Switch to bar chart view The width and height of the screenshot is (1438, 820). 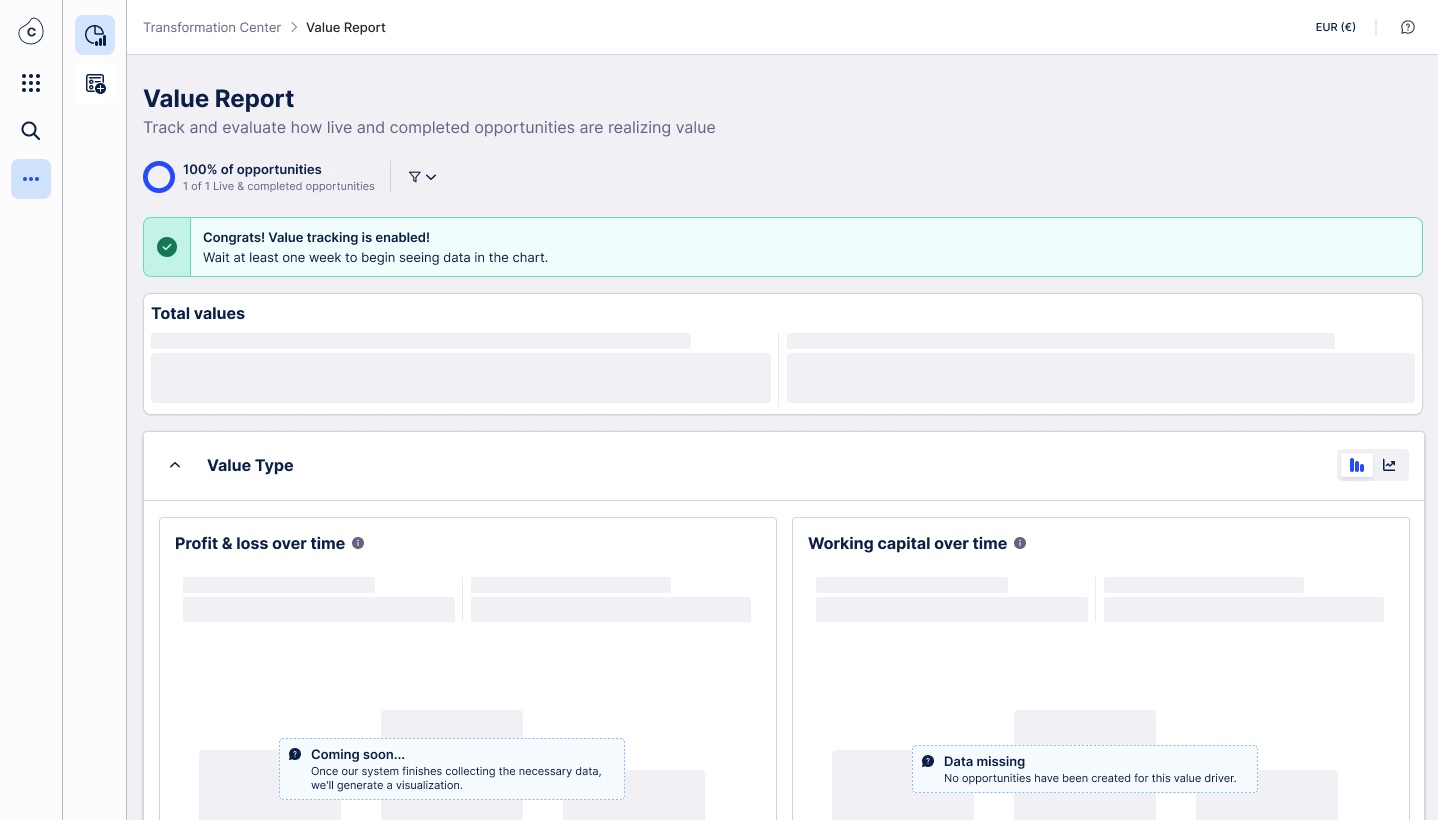tap(1357, 465)
